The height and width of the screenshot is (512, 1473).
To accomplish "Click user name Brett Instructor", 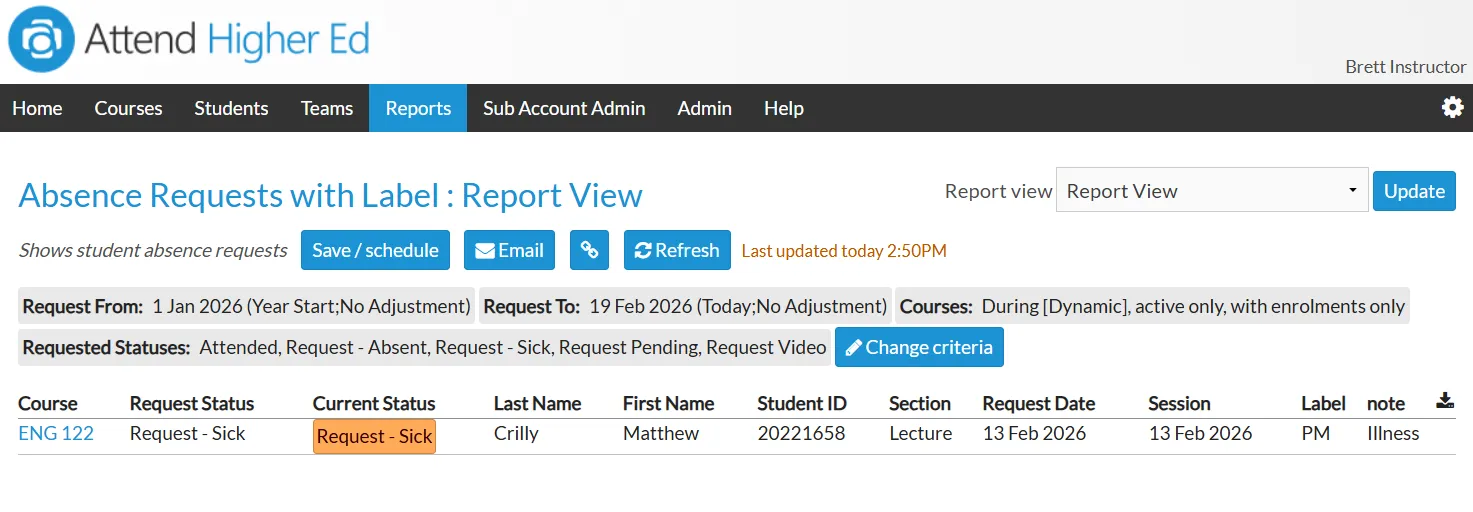I will click(1405, 67).
